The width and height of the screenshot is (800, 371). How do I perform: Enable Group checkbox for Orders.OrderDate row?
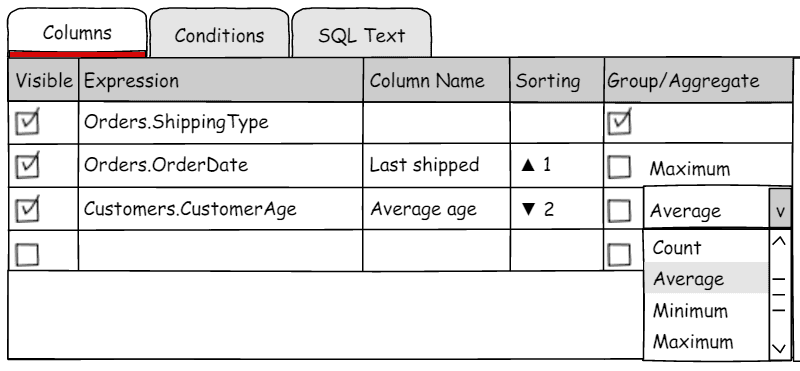[x=619, y=167]
